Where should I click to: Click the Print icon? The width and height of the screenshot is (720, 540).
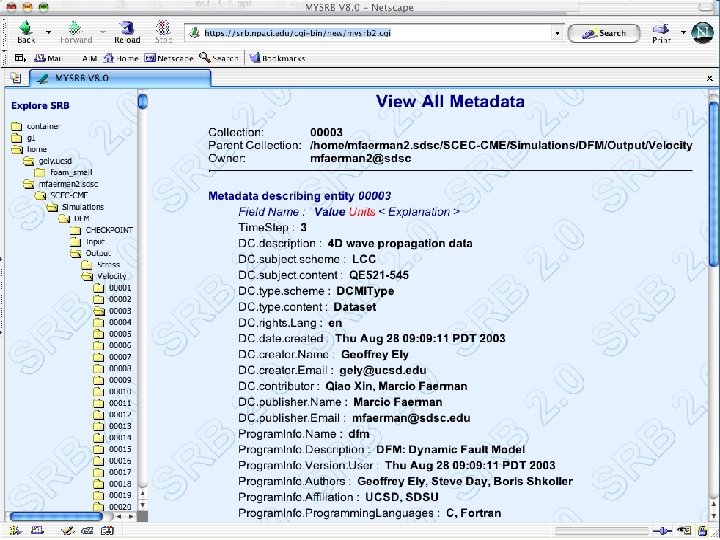coord(661,29)
